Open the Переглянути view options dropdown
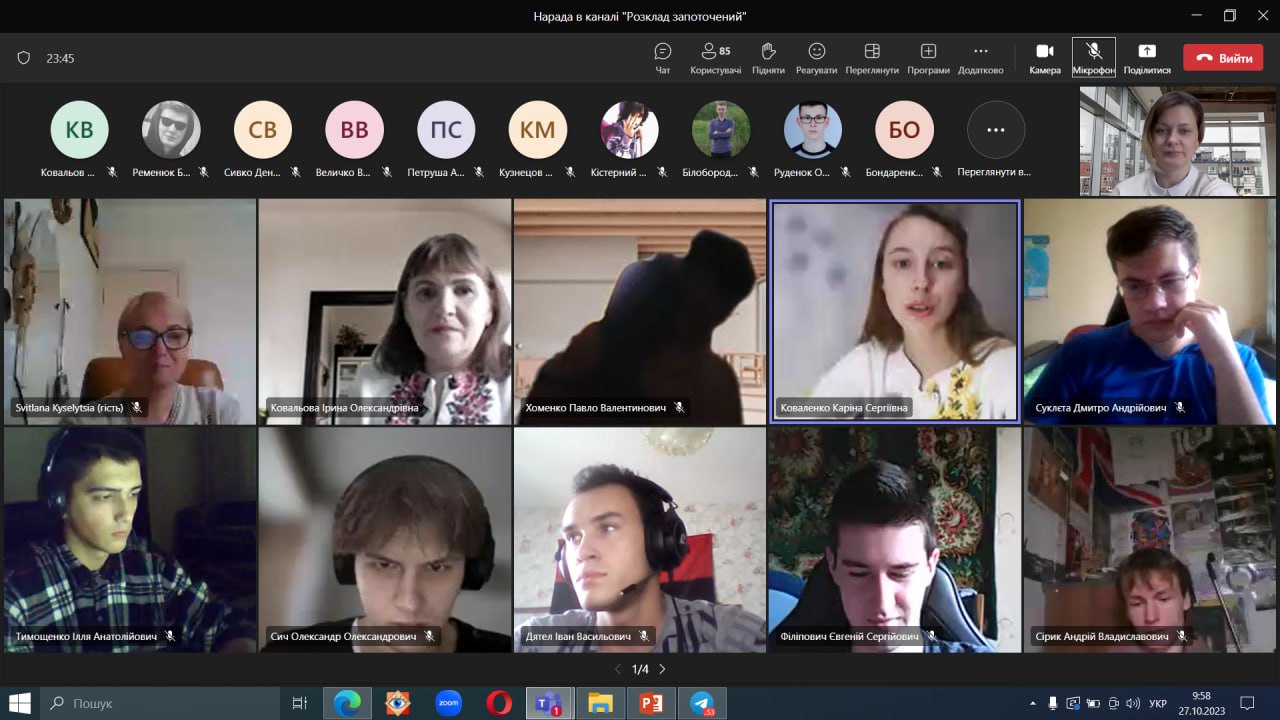This screenshot has width=1280, height=720. point(871,57)
